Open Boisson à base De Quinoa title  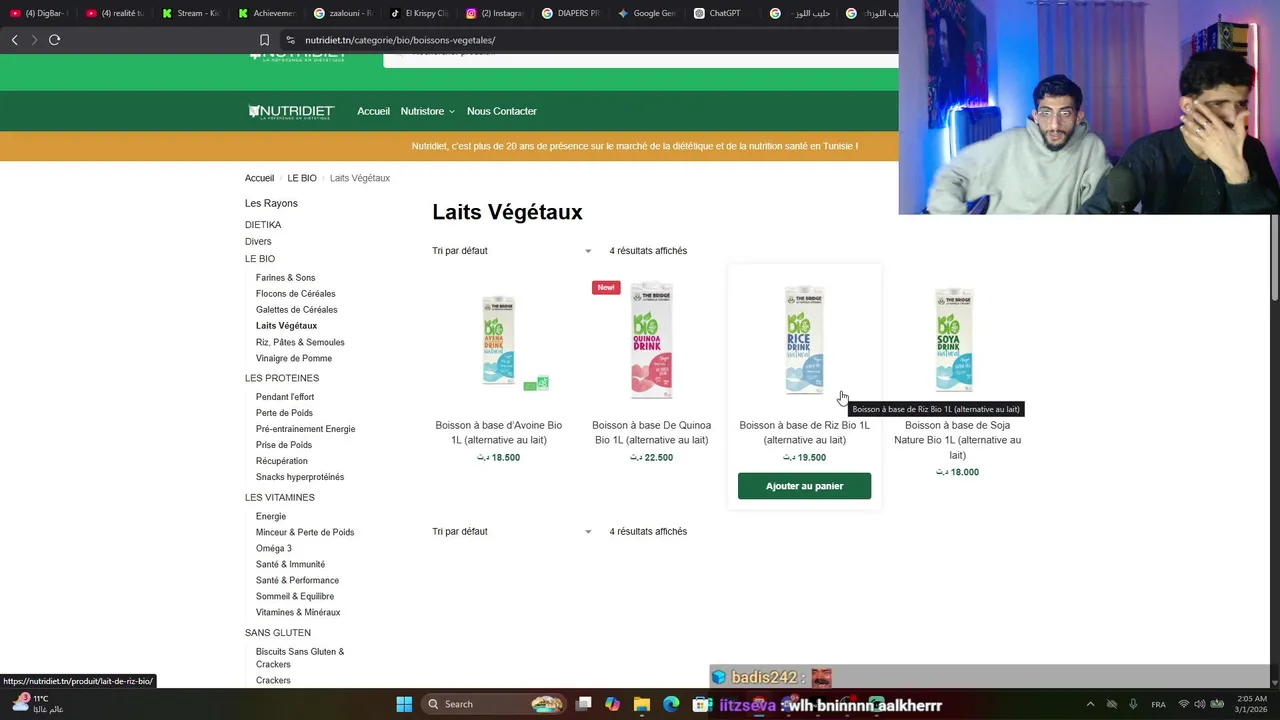click(652, 433)
